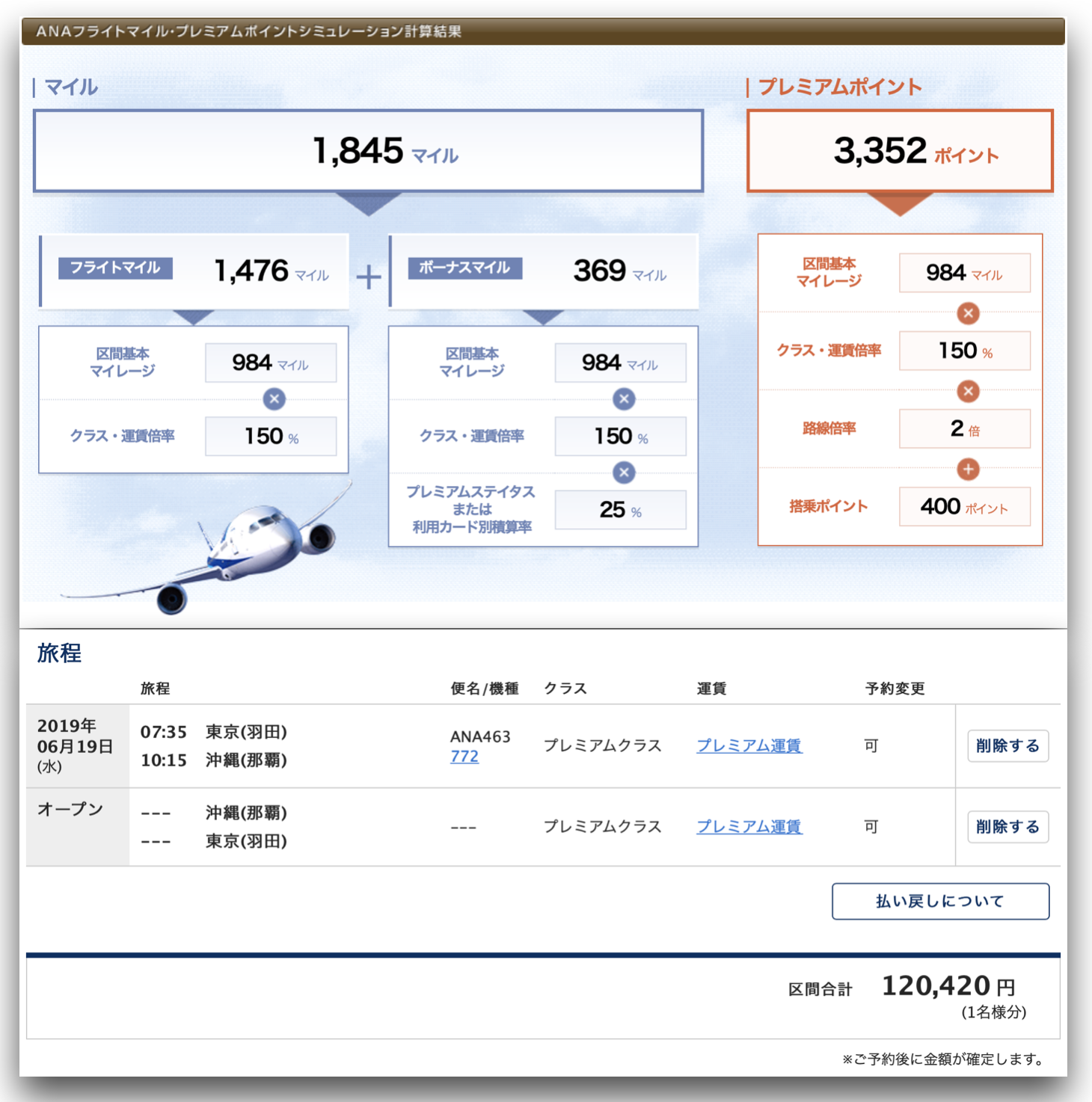Click the 区間合計 label

point(820,989)
